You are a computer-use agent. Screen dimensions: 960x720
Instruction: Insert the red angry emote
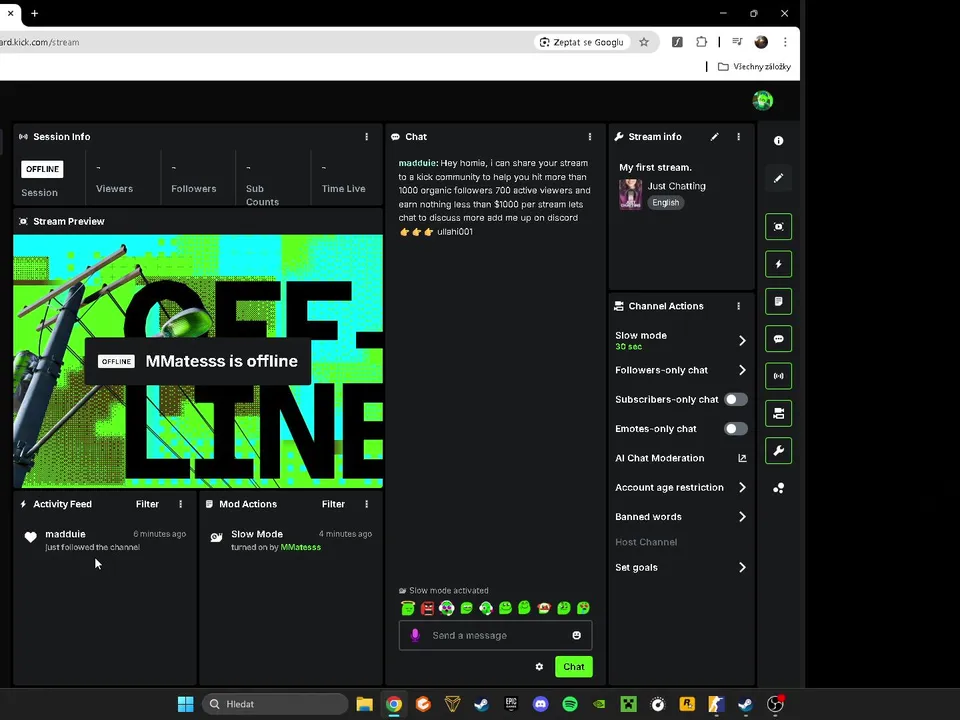click(427, 608)
